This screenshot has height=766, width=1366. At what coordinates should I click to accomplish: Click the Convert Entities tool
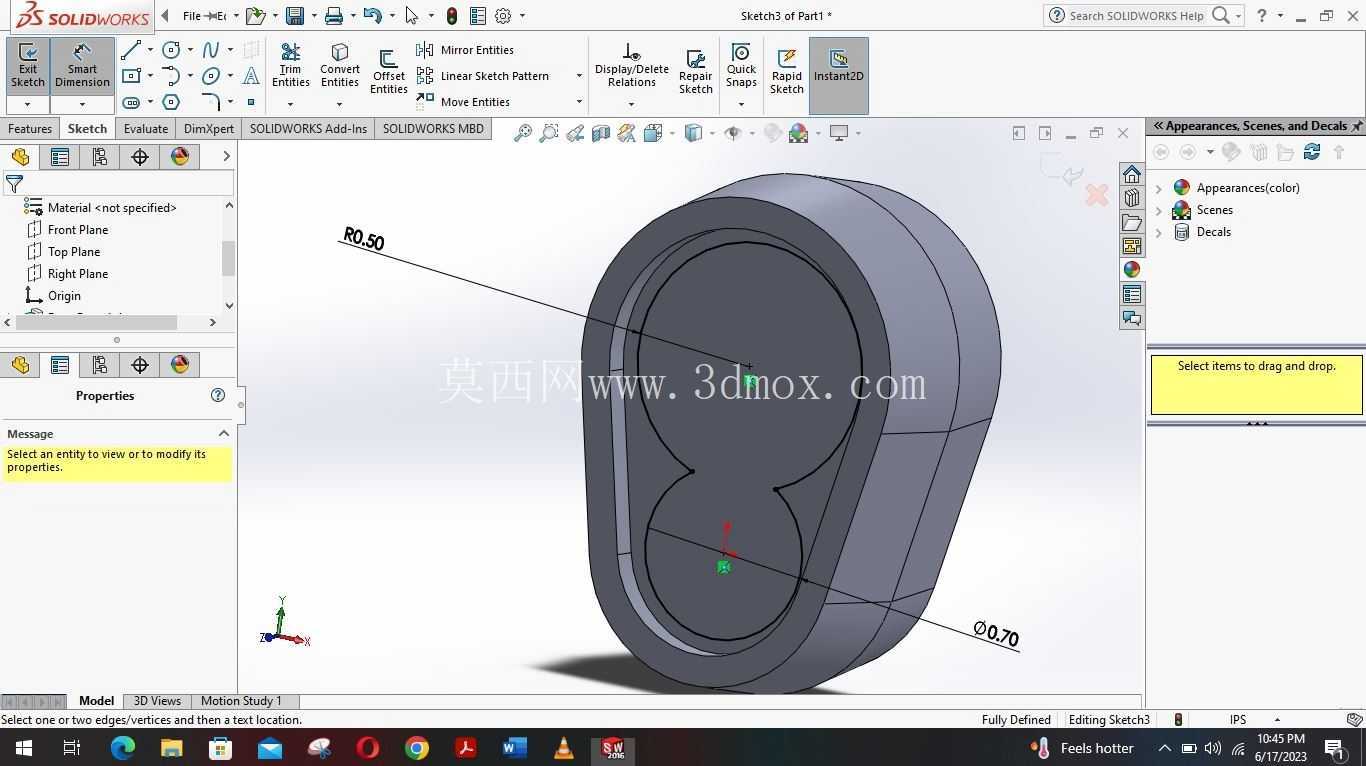point(340,66)
